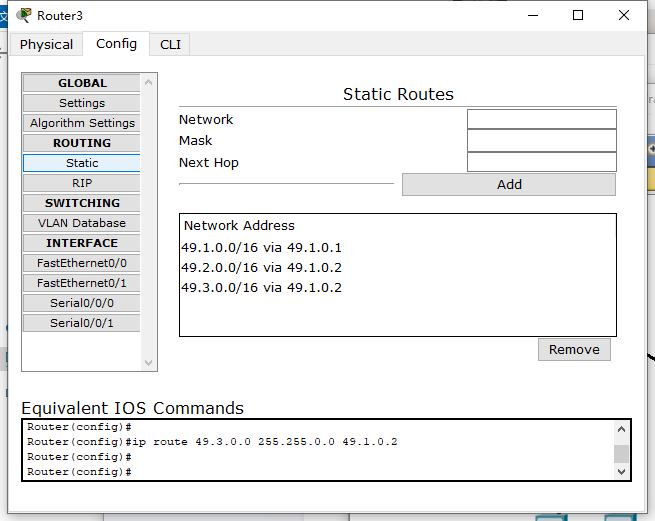Viewport: 655px width, 521px height.
Task: Open RIP routing configuration
Action: [82, 183]
